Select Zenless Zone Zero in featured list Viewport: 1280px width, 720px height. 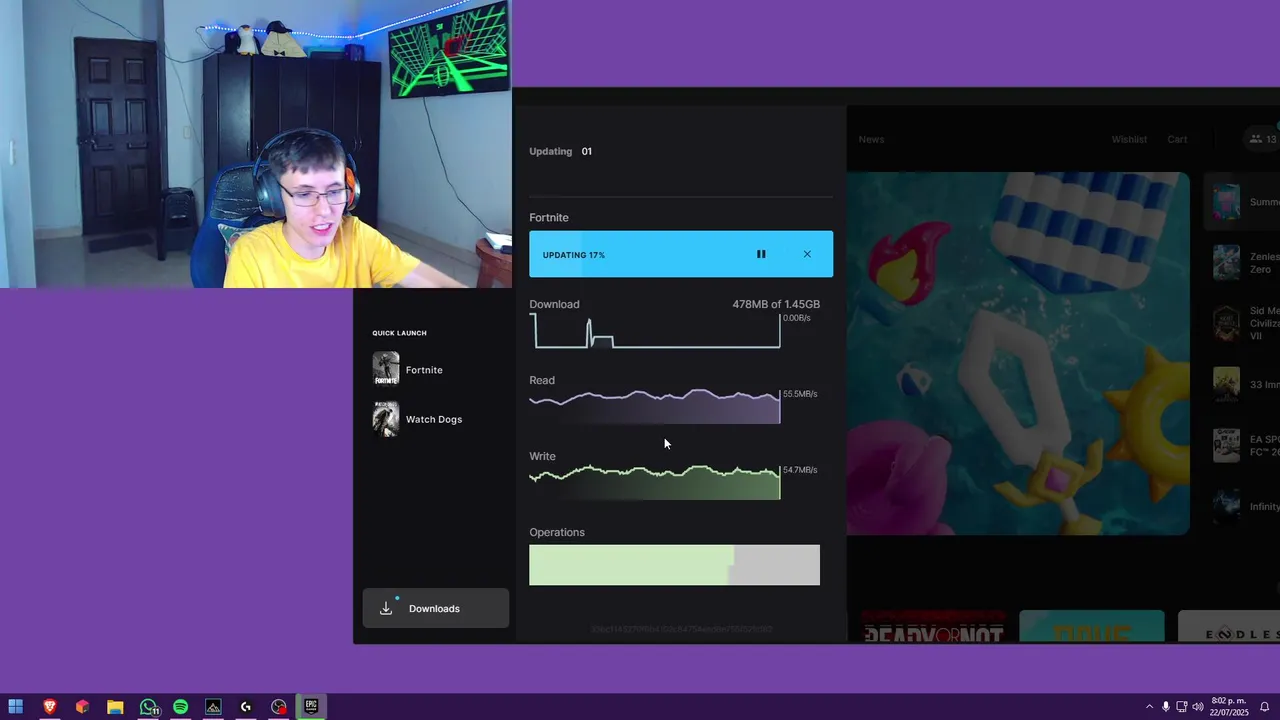click(1245, 263)
